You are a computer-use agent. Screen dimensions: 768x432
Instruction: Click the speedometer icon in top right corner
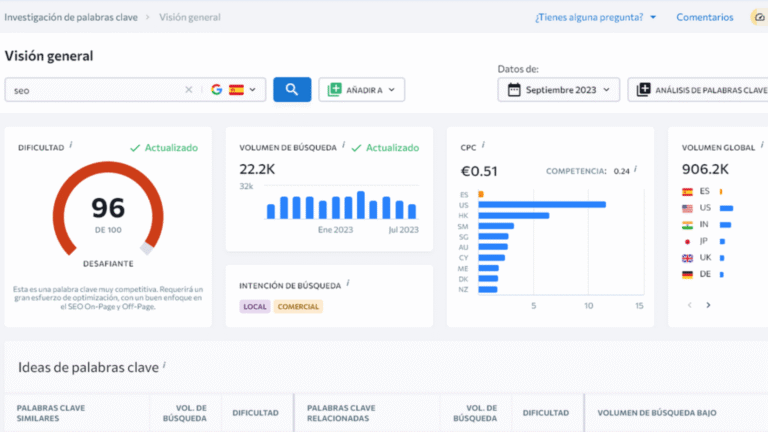point(759,17)
